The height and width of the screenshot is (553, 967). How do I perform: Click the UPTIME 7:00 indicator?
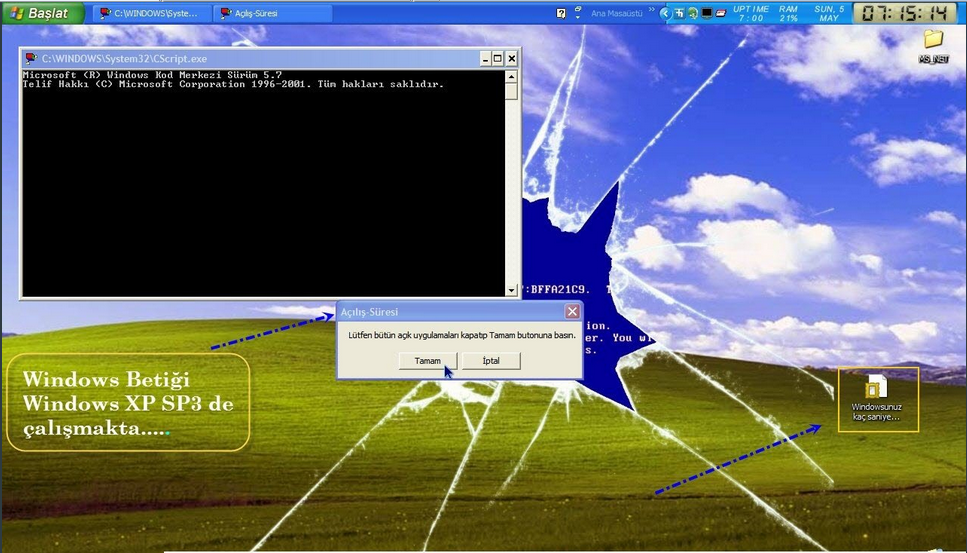[751, 14]
